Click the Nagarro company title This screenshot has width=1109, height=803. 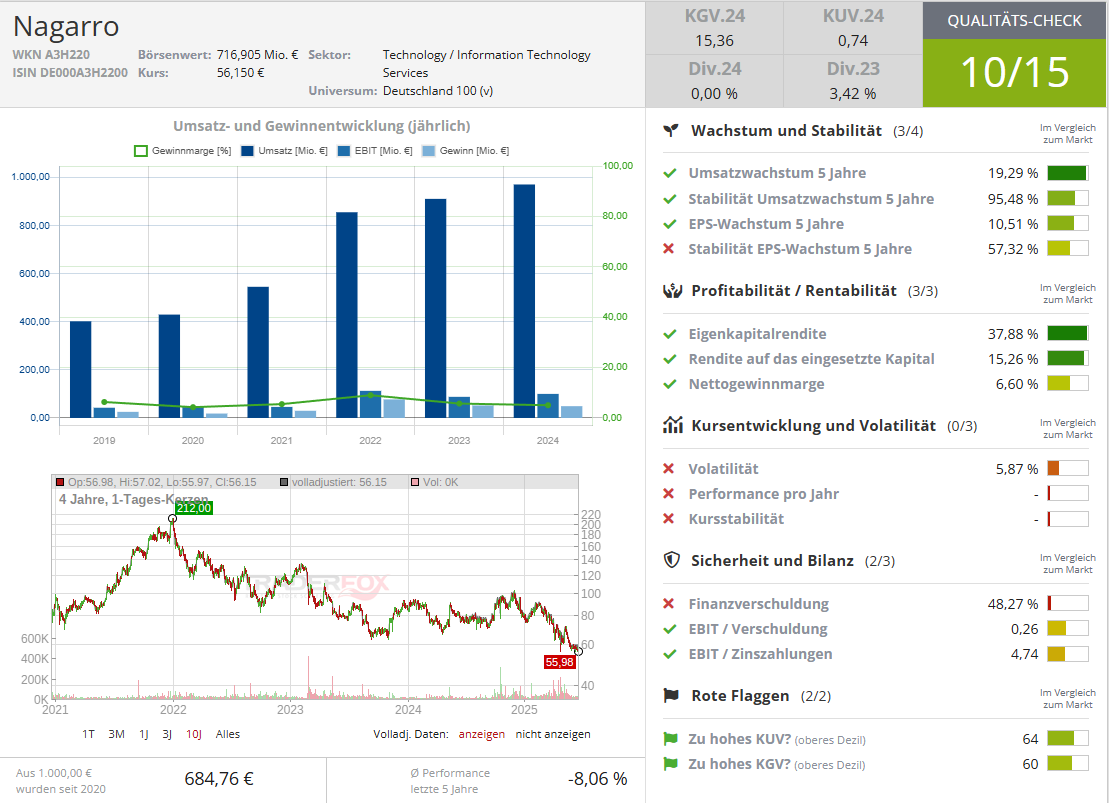[66, 27]
